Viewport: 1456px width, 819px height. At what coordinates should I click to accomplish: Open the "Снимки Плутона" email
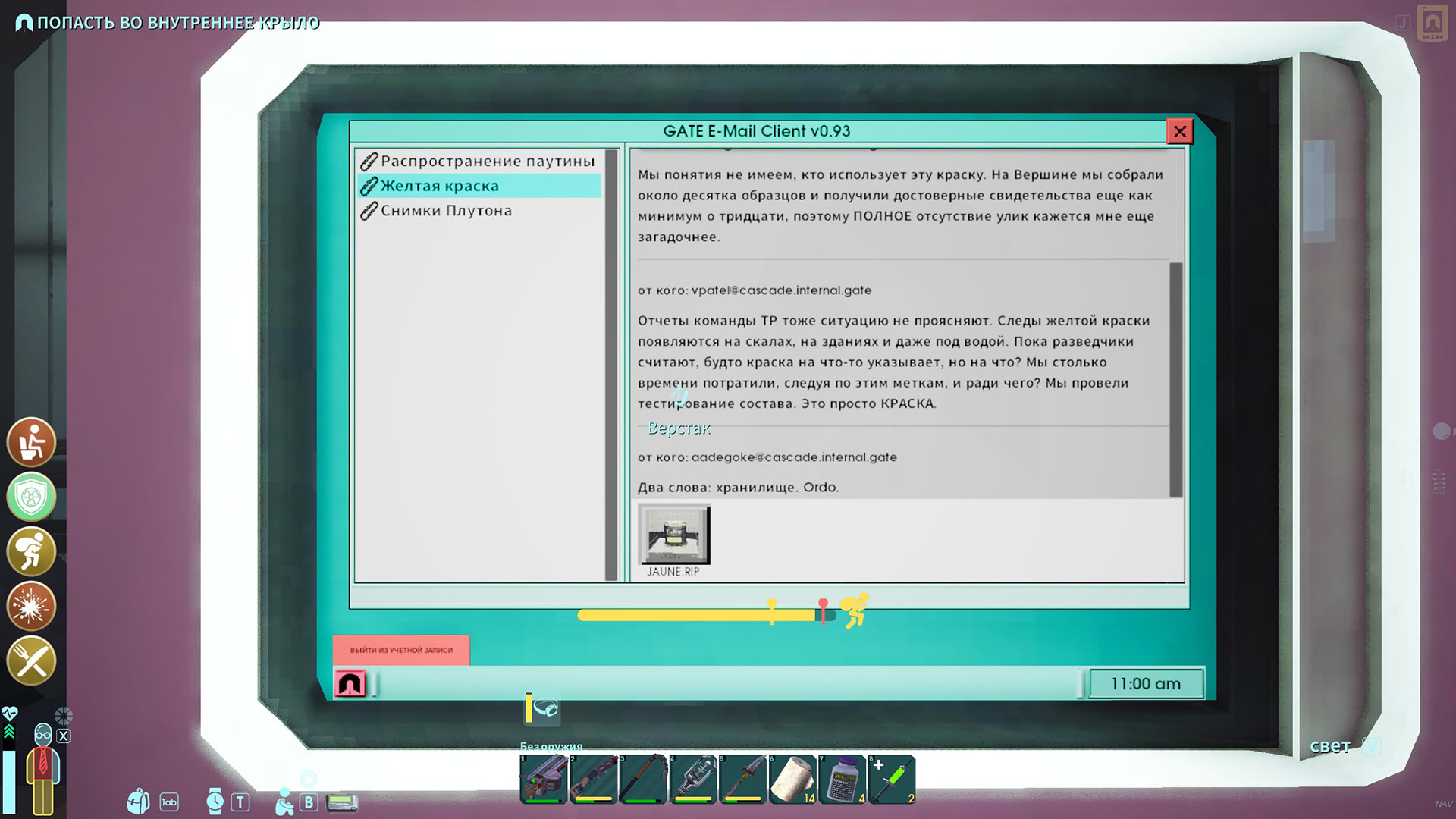(x=479, y=211)
